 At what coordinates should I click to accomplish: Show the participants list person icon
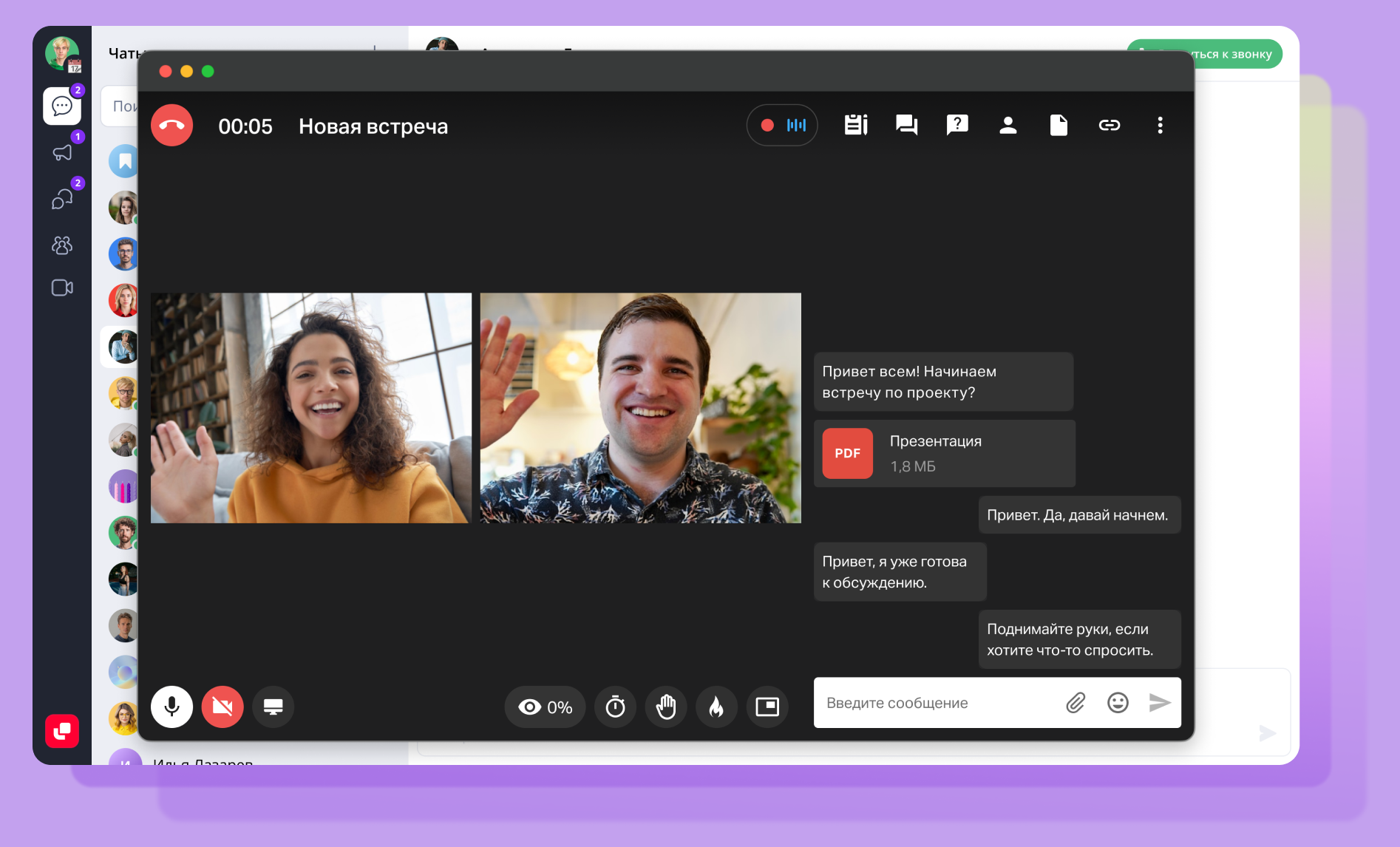(x=1007, y=125)
